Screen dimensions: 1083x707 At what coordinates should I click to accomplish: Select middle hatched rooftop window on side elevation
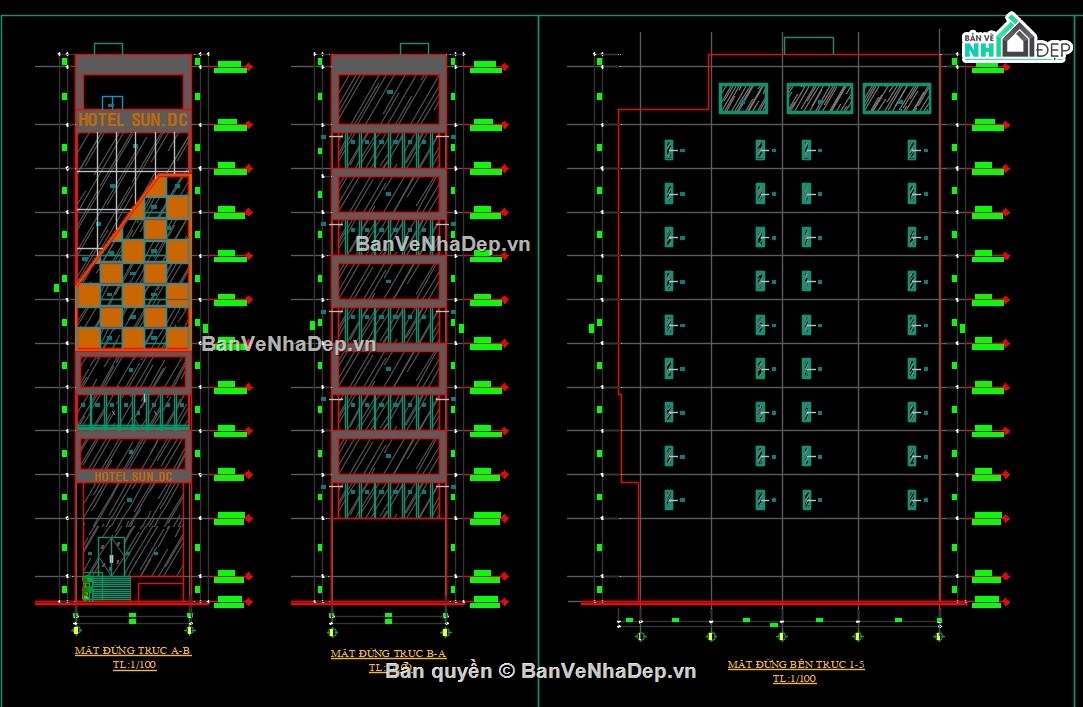click(820, 99)
